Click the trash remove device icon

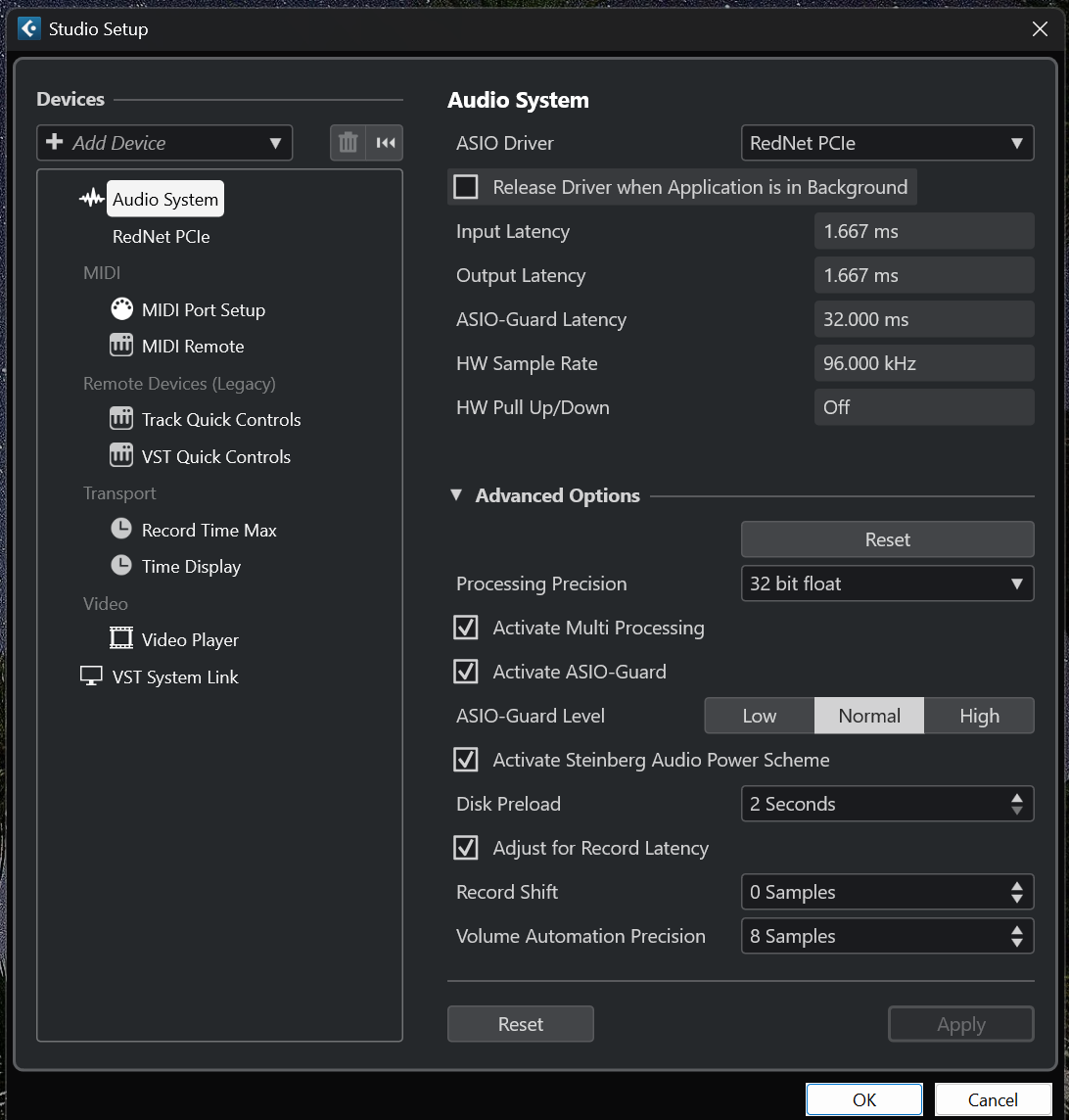pyautogui.click(x=348, y=143)
